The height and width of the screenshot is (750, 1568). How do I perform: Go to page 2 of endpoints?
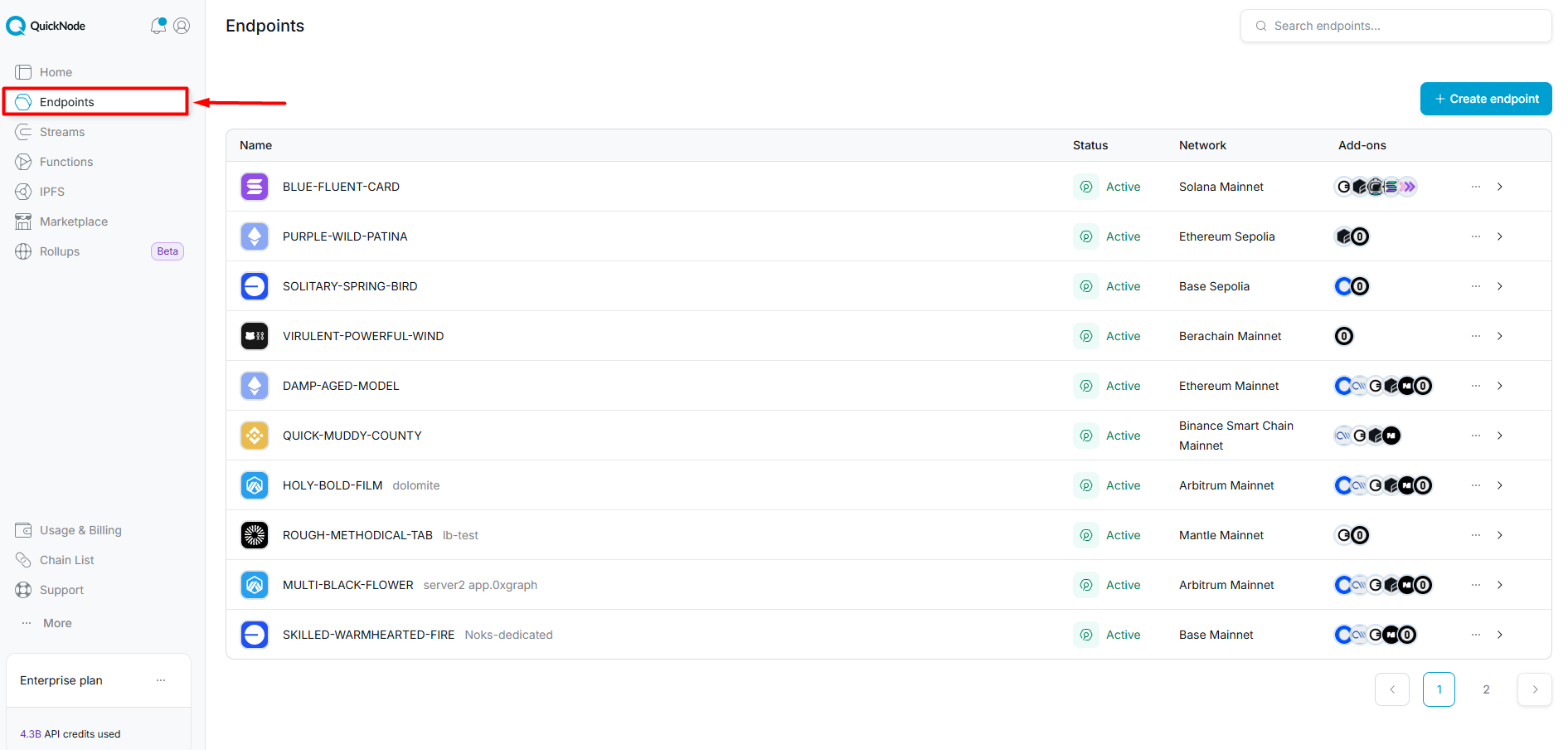(x=1486, y=689)
